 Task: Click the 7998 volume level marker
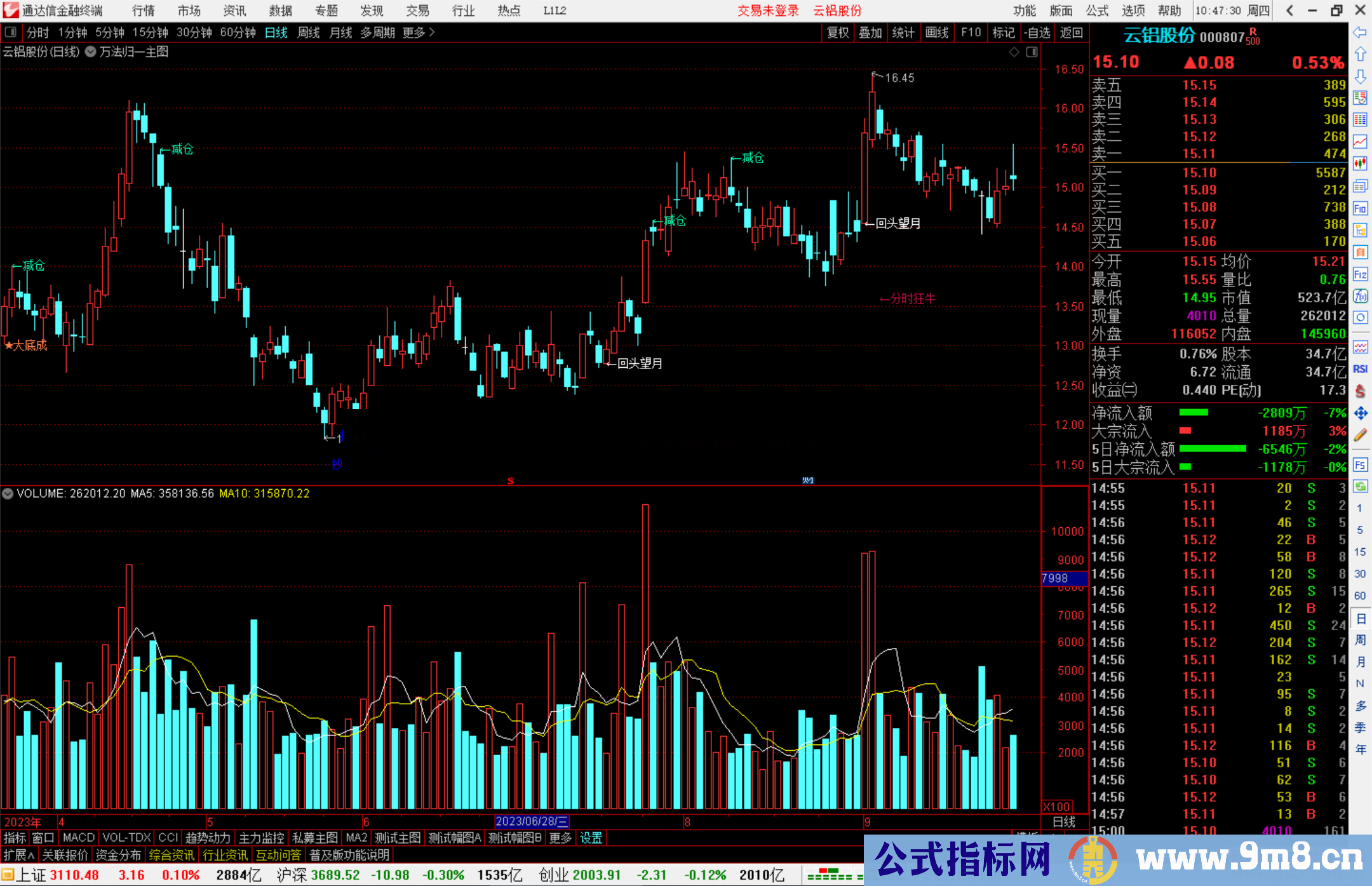(1056, 578)
